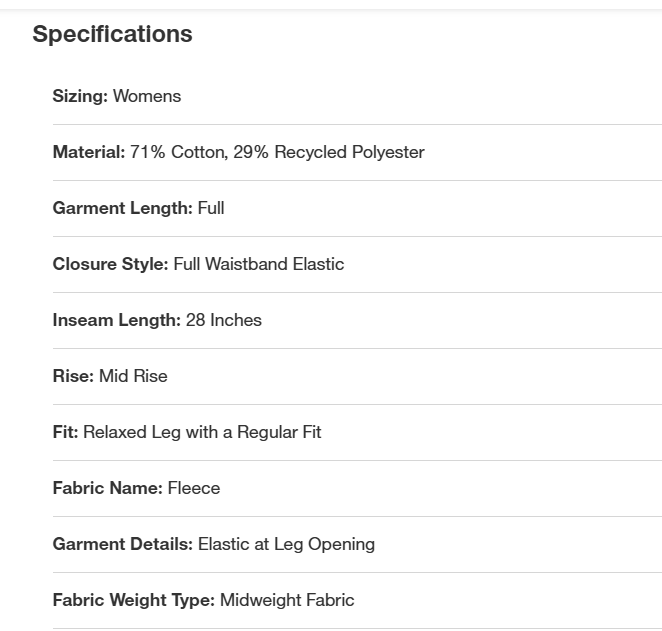The height and width of the screenshot is (631, 662).
Task: Click the Material label
Action: 89,152
